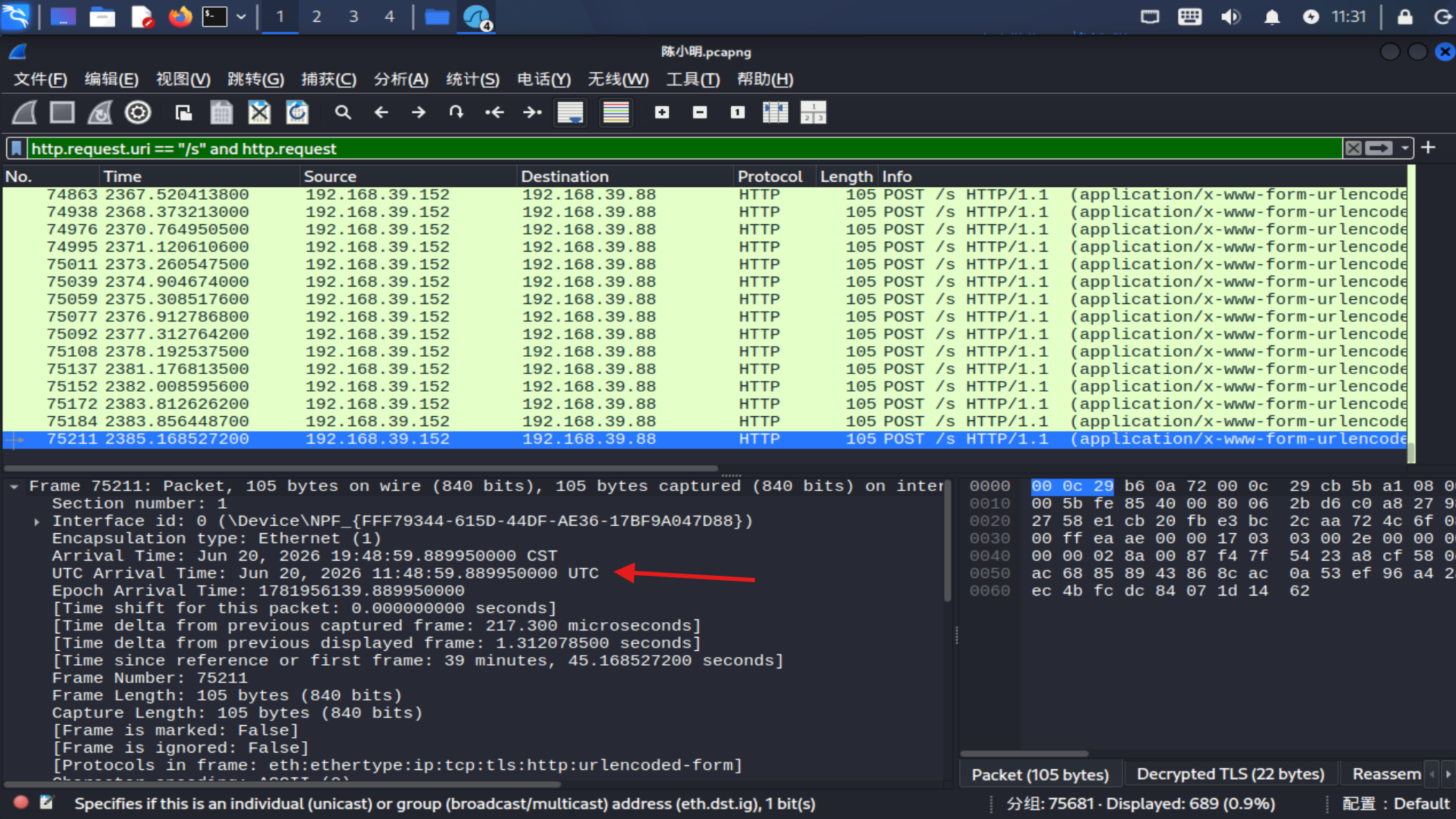Open the 统计(S) menu
The height and width of the screenshot is (819, 1456).
click(x=473, y=79)
